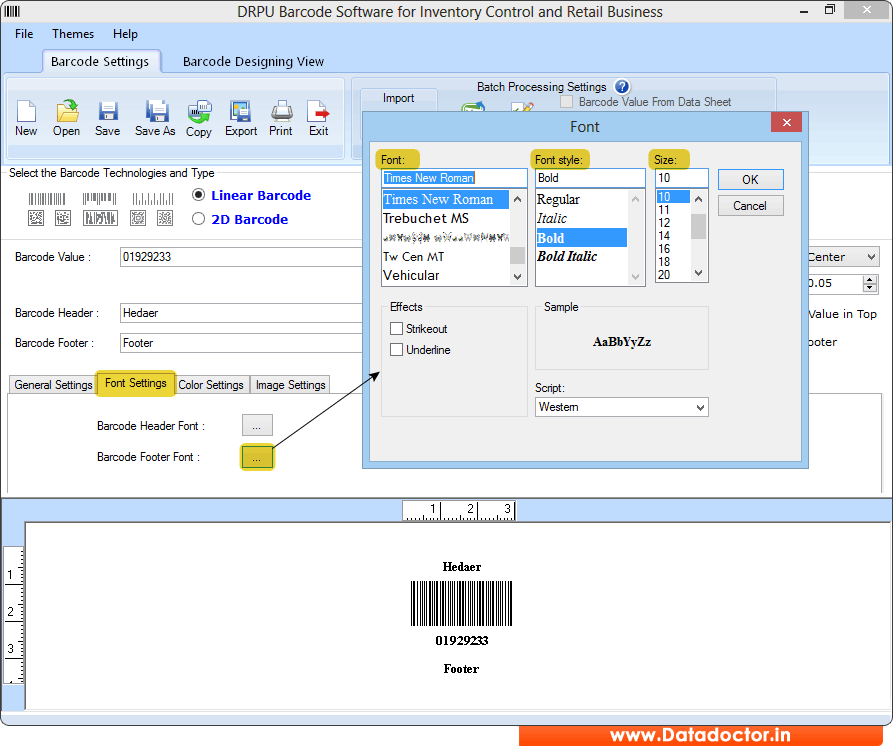Confirm font selection with OK
This screenshot has height=746, width=893.
750,179
